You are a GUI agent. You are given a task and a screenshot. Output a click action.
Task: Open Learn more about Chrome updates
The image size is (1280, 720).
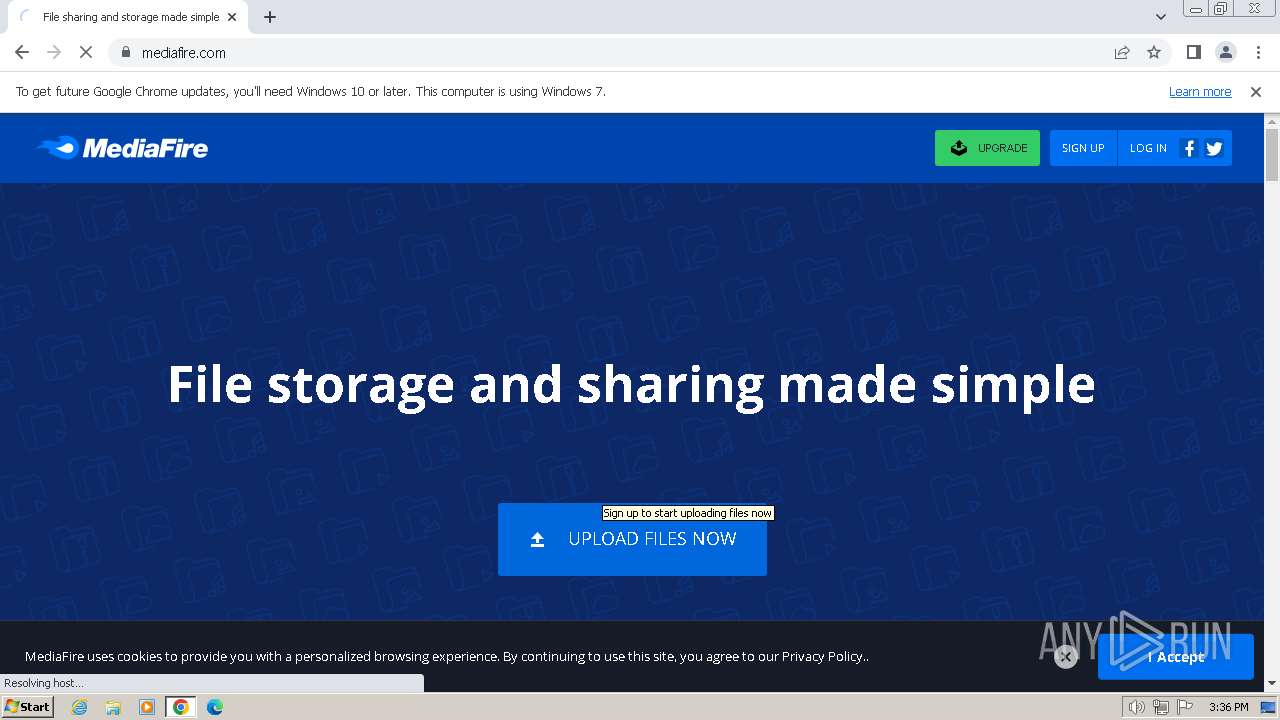coord(1200,91)
